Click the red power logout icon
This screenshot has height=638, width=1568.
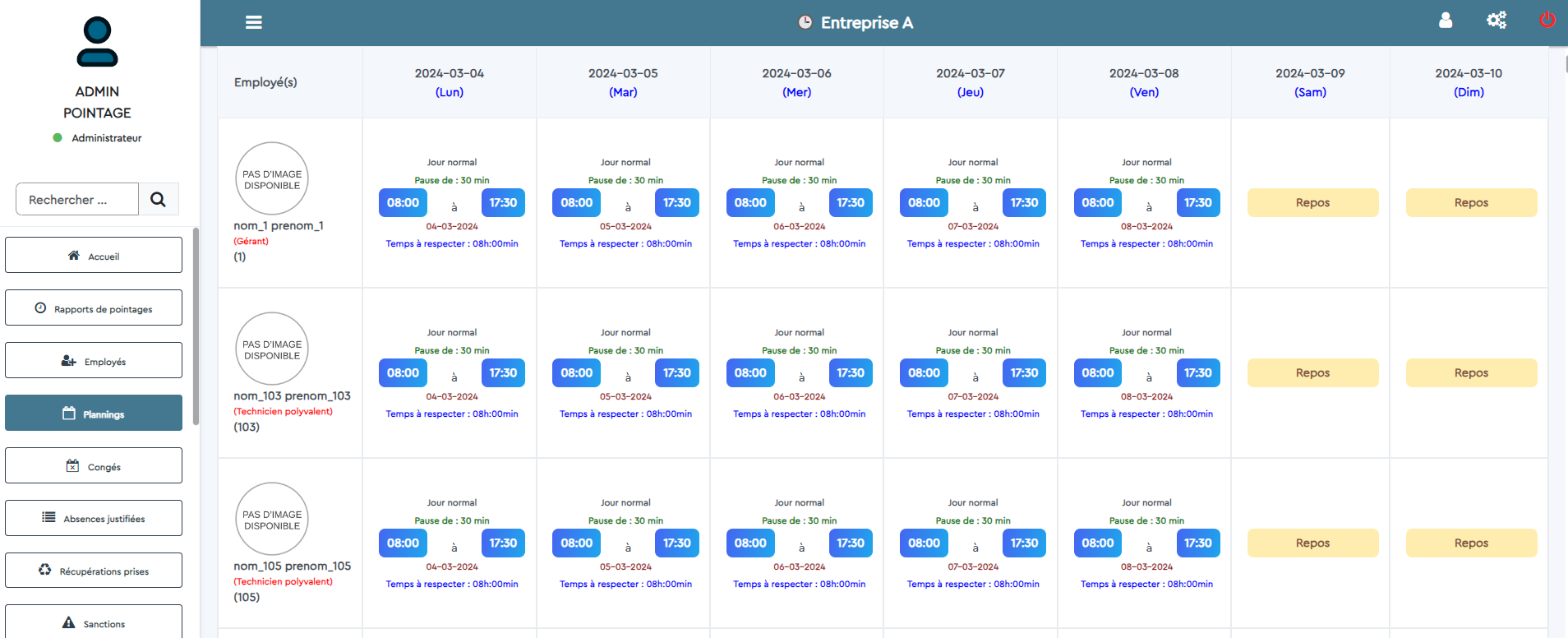point(1547,20)
